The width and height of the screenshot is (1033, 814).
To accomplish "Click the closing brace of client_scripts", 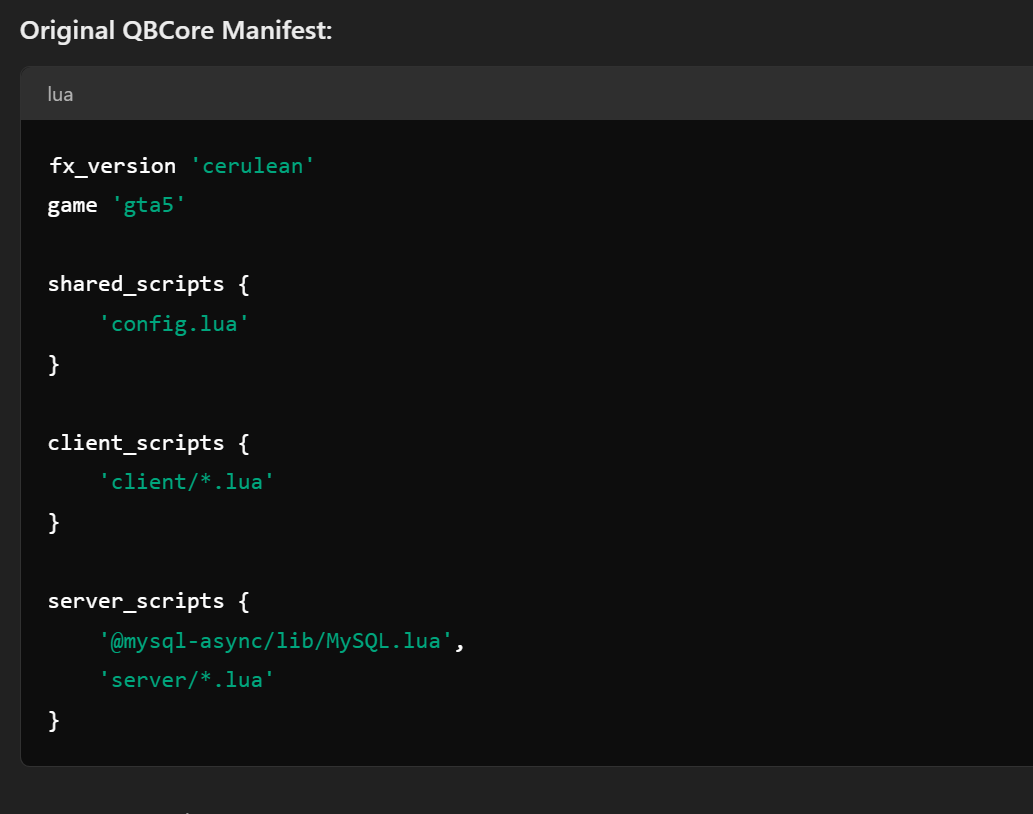I will click(x=53, y=521).
